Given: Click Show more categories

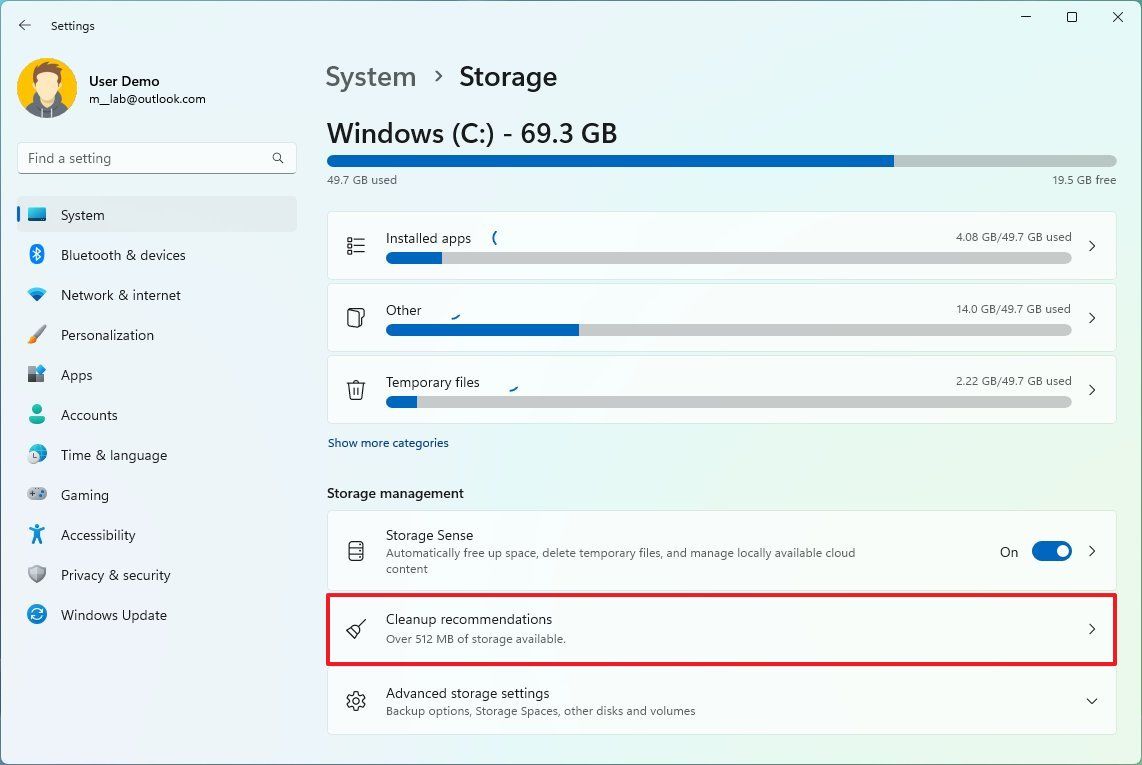Looking at the screenshot, I should click(388, 443).
